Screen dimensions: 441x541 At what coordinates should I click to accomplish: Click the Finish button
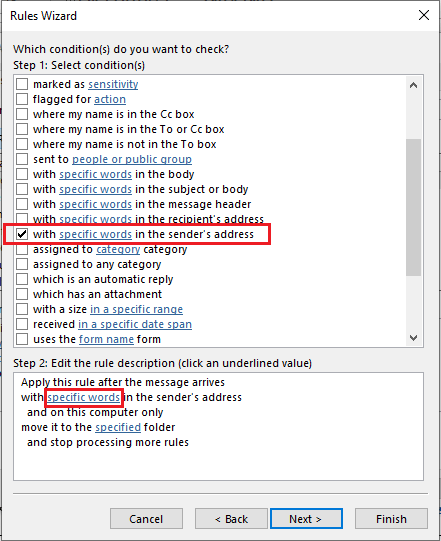pos(391,519)
